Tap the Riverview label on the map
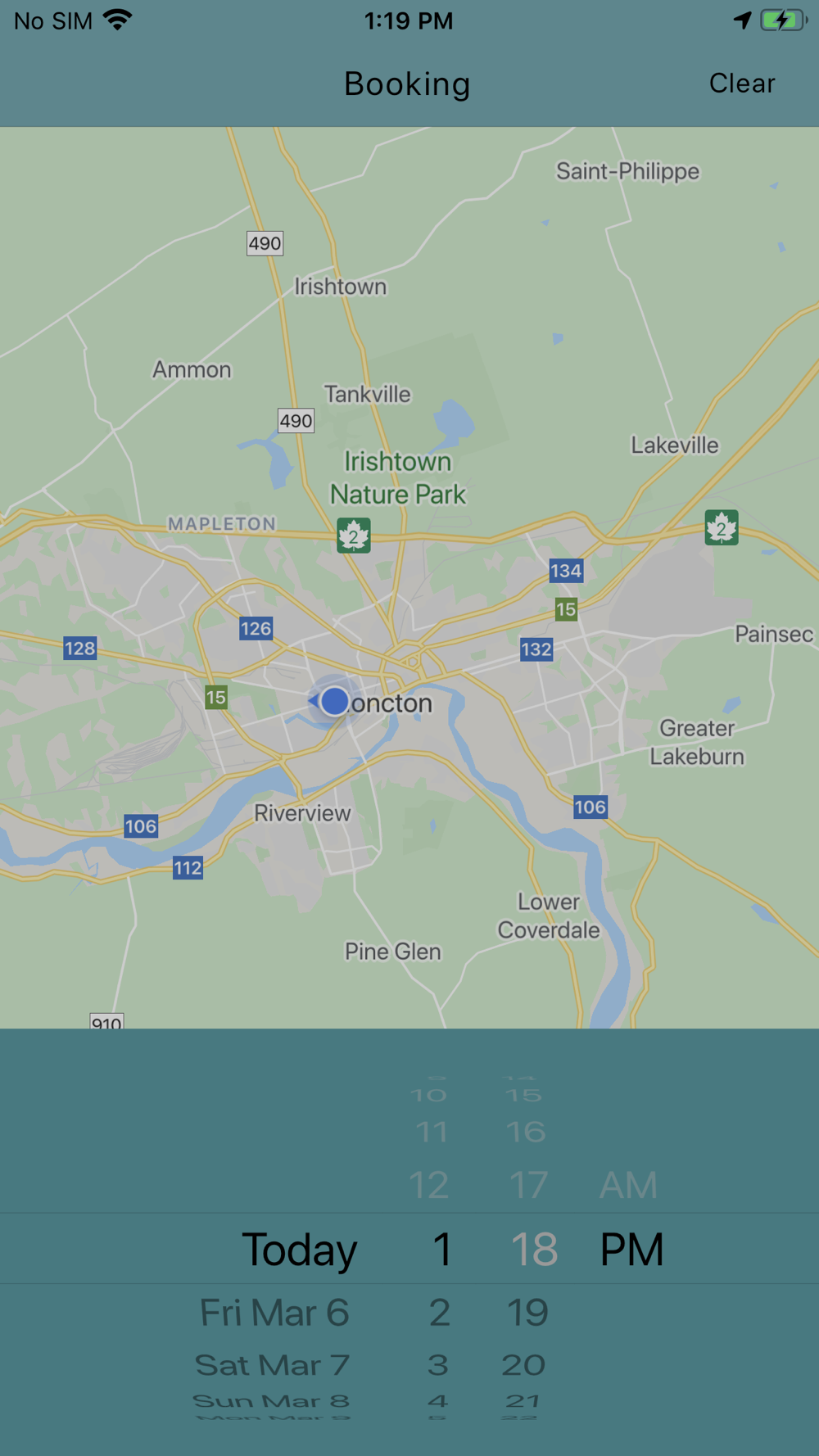The height and width of the screenshot is (1456, 819). tap(302, 813)
